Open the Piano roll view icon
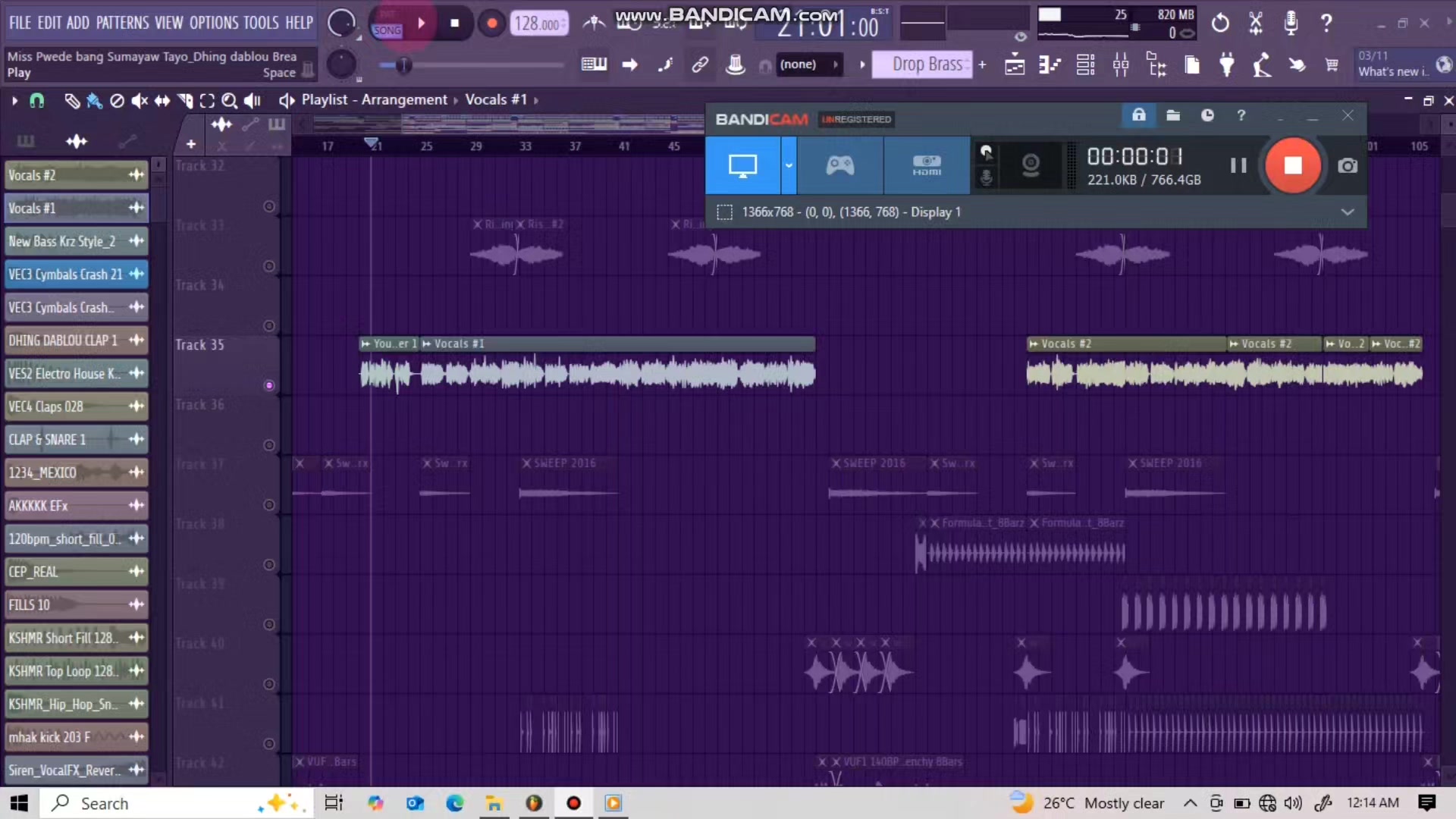 pos(1050,65)
